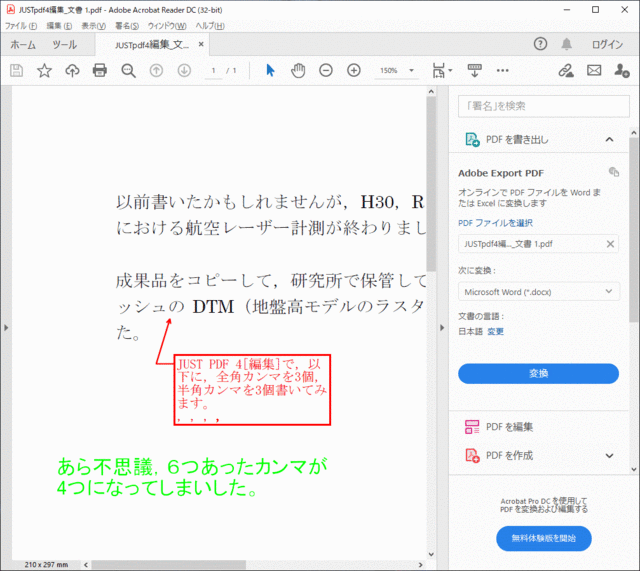Click the document scroll down arrow
The width and height of the screenshot is (640, 571).
tap(431, 554)
